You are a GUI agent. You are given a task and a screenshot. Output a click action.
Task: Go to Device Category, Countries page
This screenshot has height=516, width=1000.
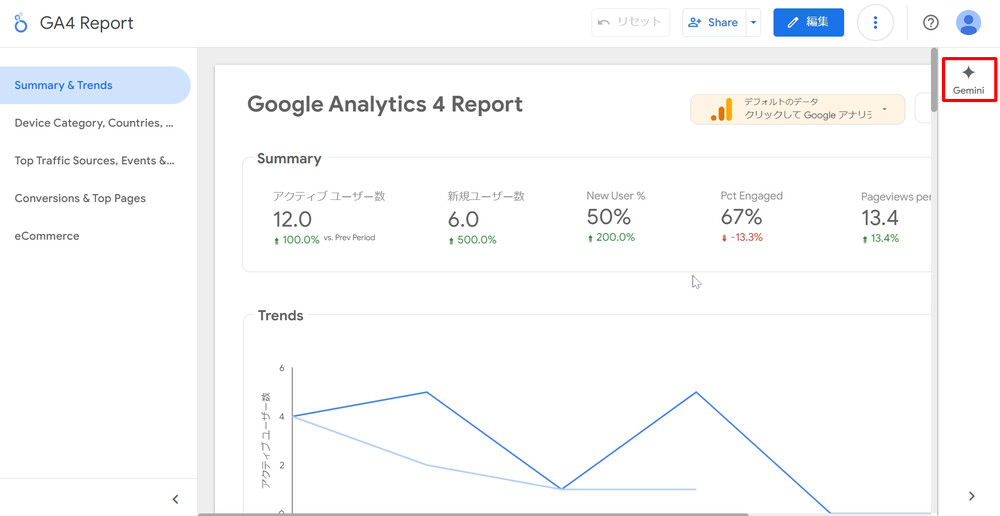pos(94,123)
